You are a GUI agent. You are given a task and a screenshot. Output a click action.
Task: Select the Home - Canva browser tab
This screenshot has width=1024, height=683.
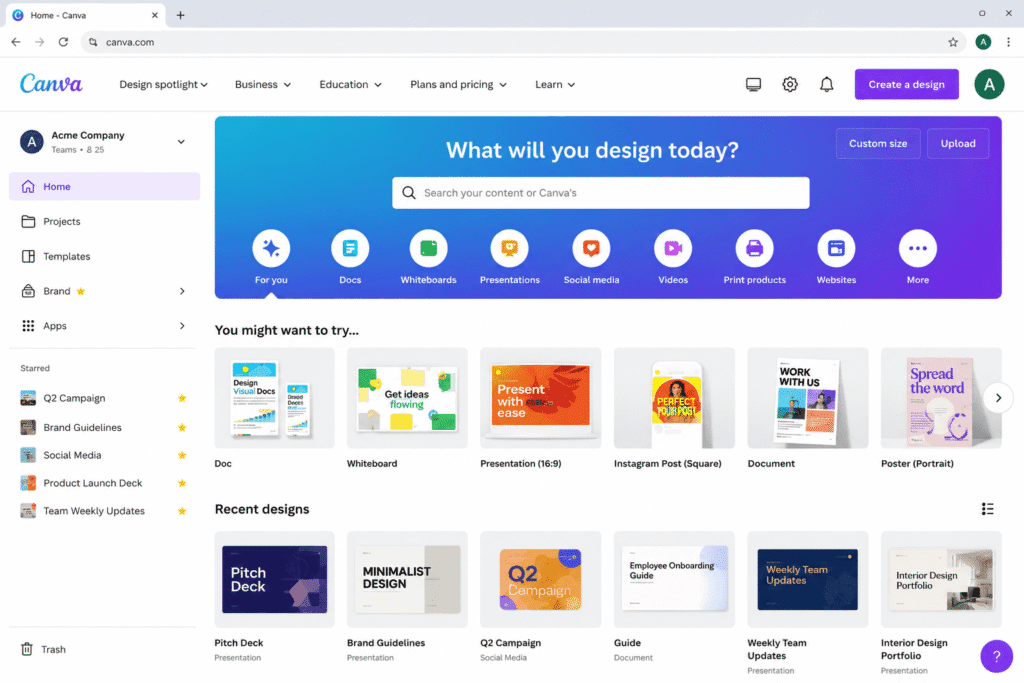point(85,15)
